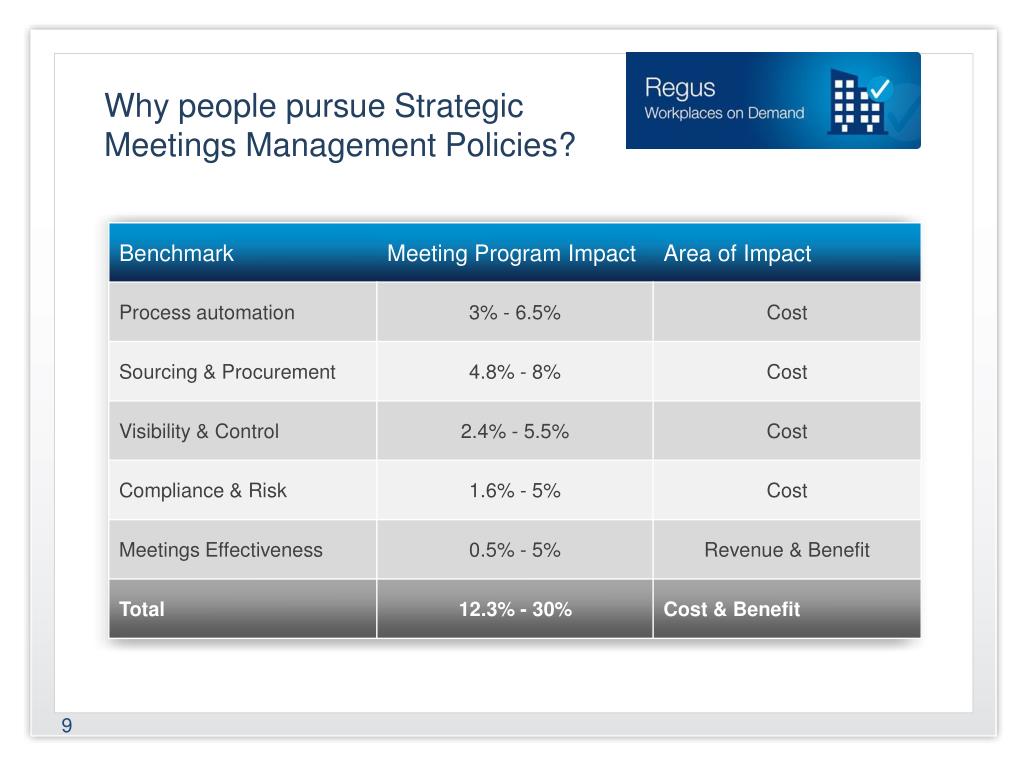
Task: Click the Regus Workplaces on Demand logo
Action: click(773, 101)
